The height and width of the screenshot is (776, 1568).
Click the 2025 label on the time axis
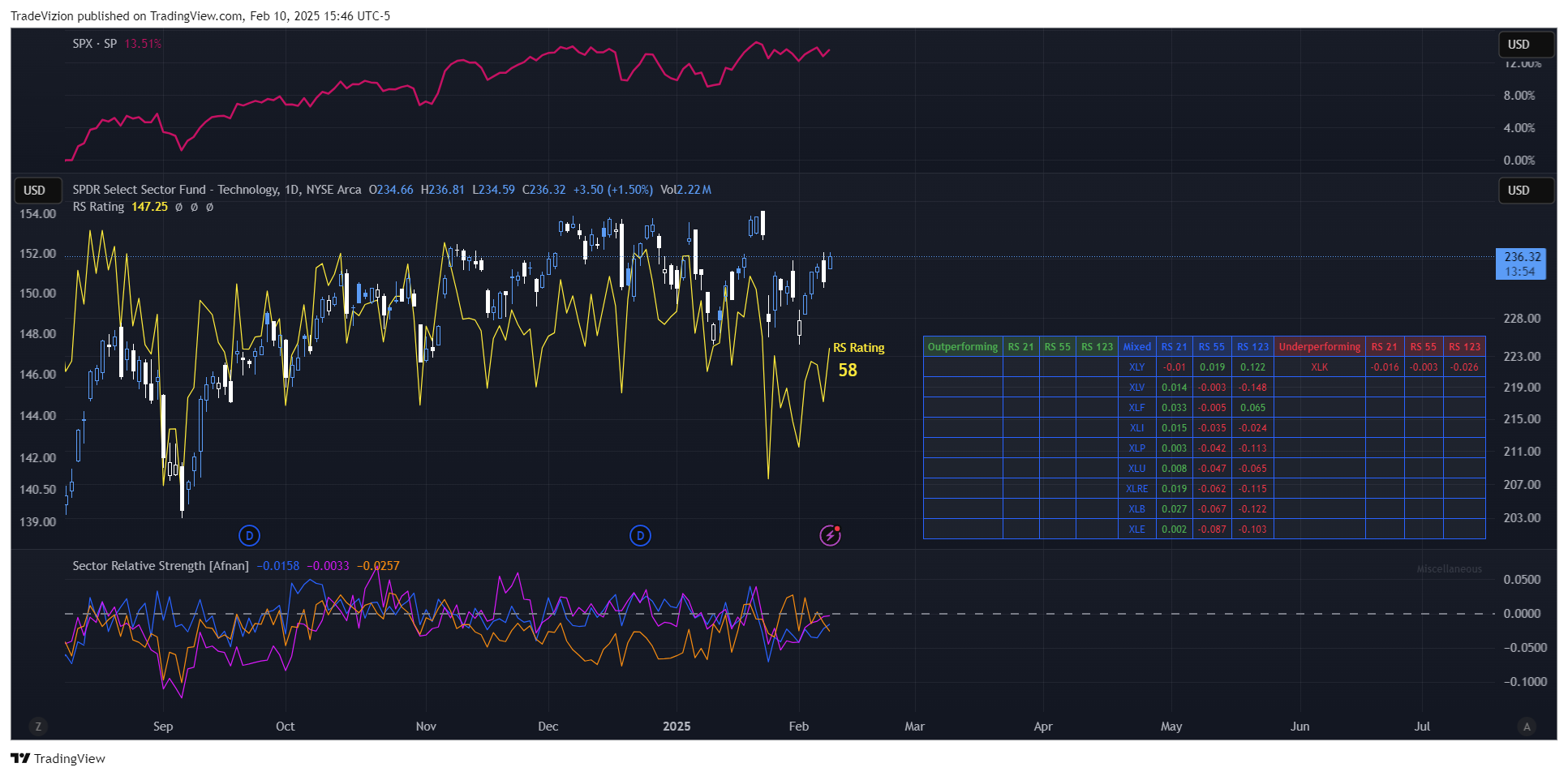pos(677,727)
